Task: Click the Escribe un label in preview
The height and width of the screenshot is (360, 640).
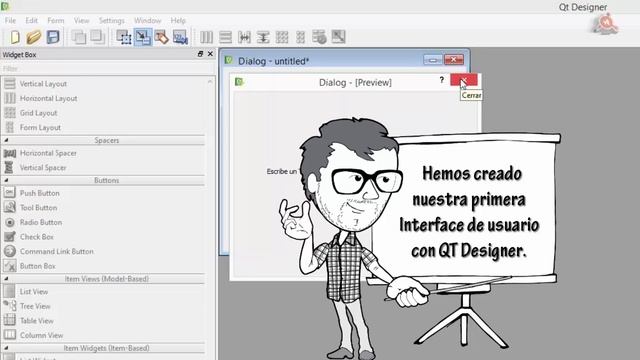Action: click(x=282, y=171)
